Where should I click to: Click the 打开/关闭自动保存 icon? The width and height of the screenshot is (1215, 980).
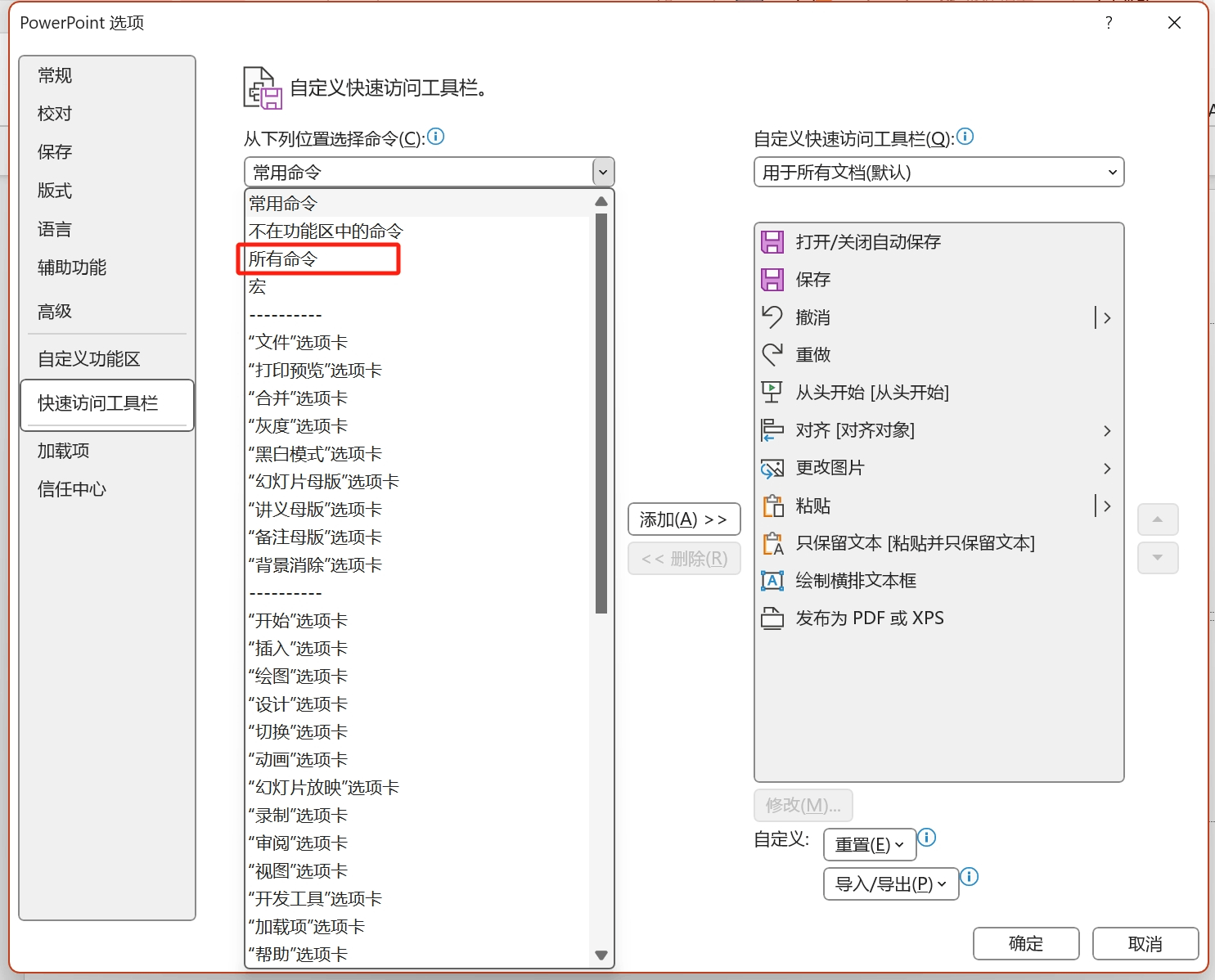click(x=772, y=242)
